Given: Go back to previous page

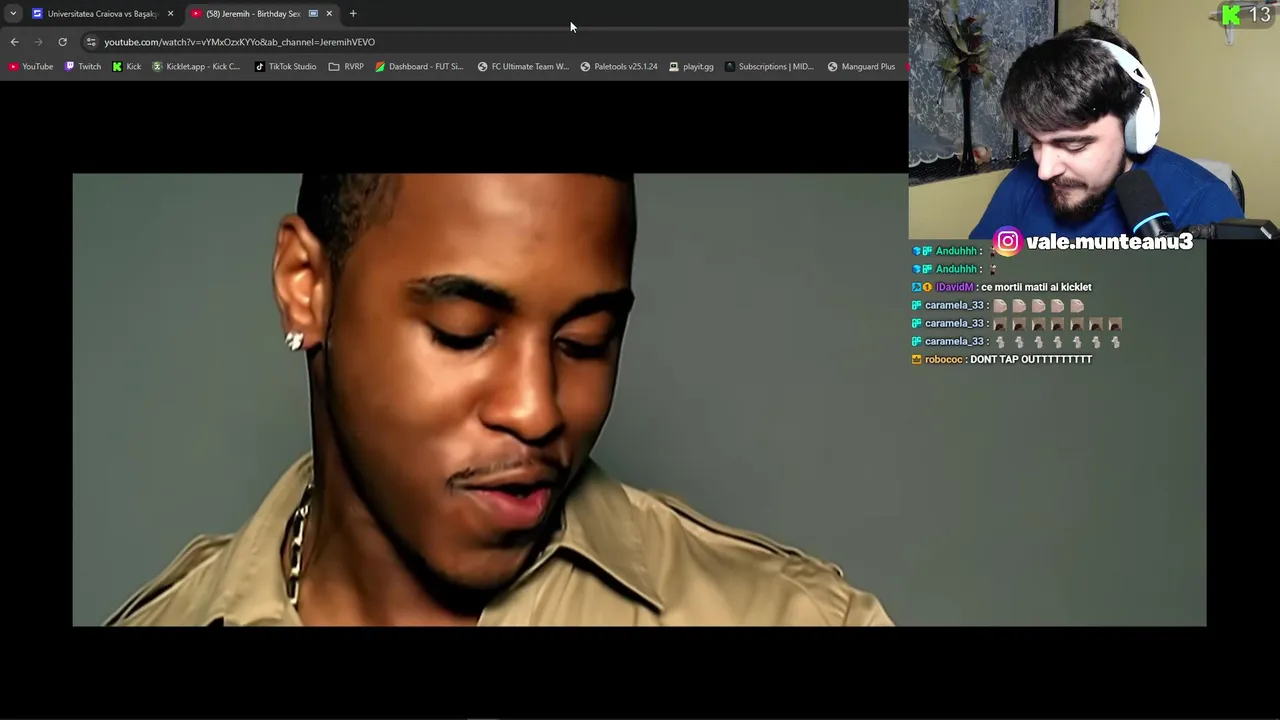Looking at the screenshot, I should (14, 42).
